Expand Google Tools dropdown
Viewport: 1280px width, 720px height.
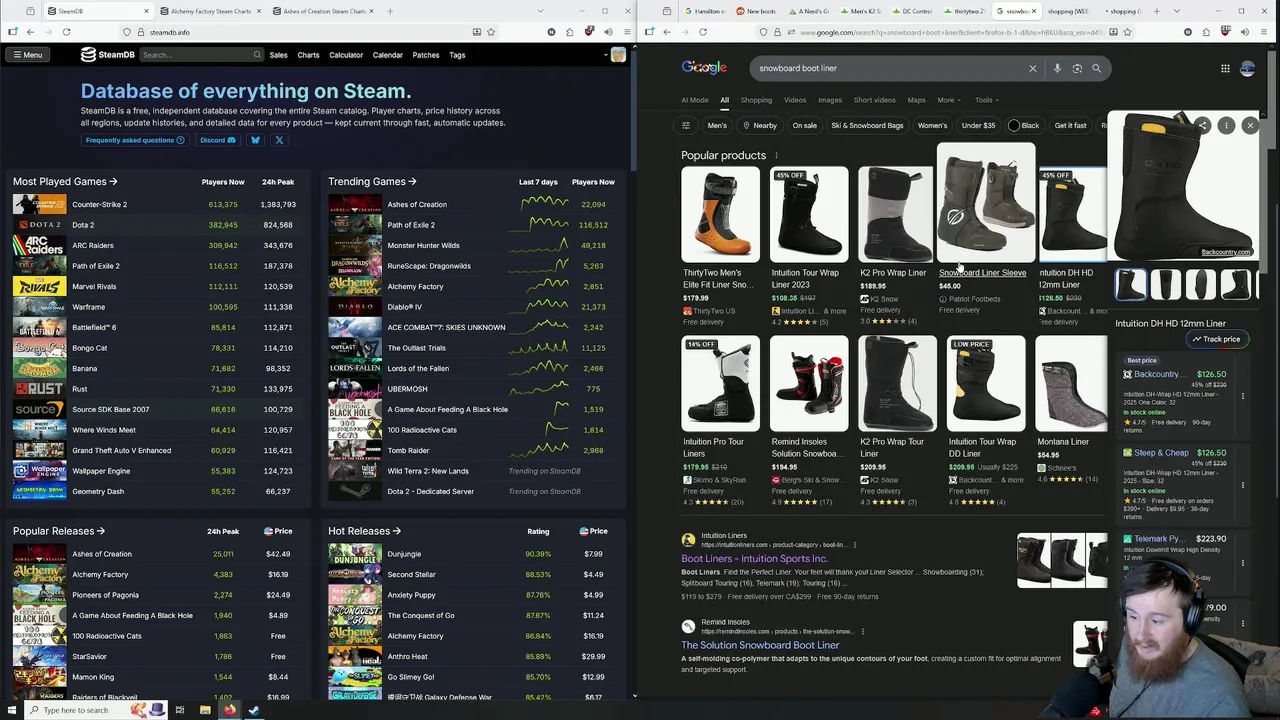987,100
